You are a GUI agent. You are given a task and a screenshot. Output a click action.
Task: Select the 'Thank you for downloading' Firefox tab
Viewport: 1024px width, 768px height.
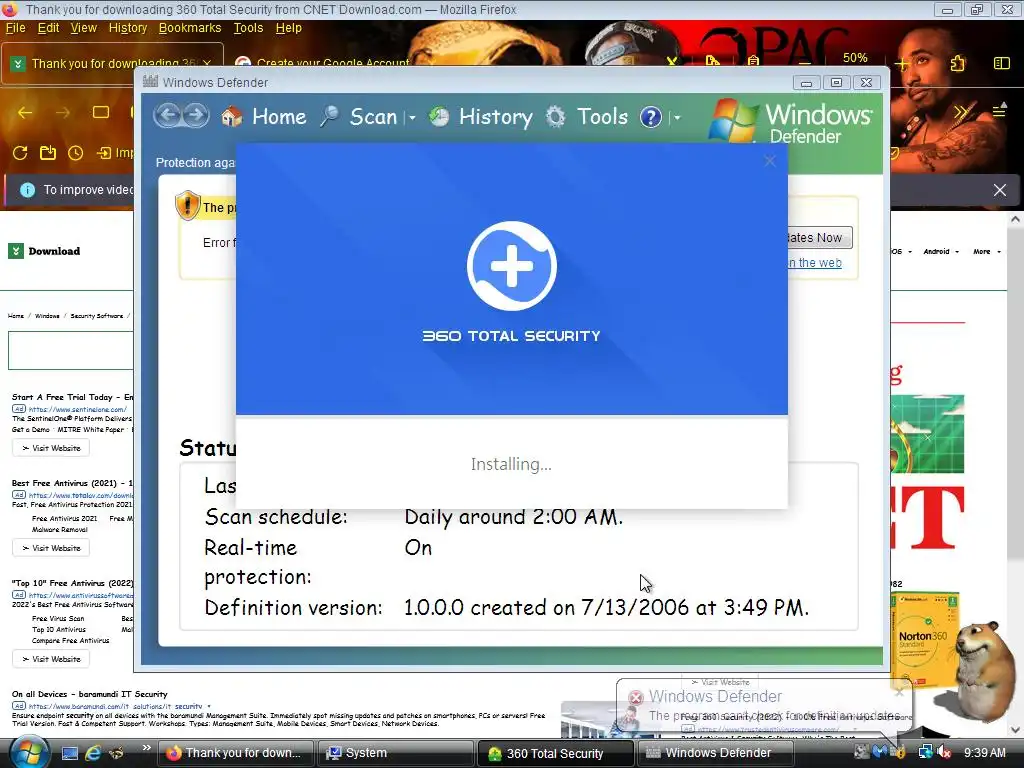pyautogui.click(x=112, y=63)
